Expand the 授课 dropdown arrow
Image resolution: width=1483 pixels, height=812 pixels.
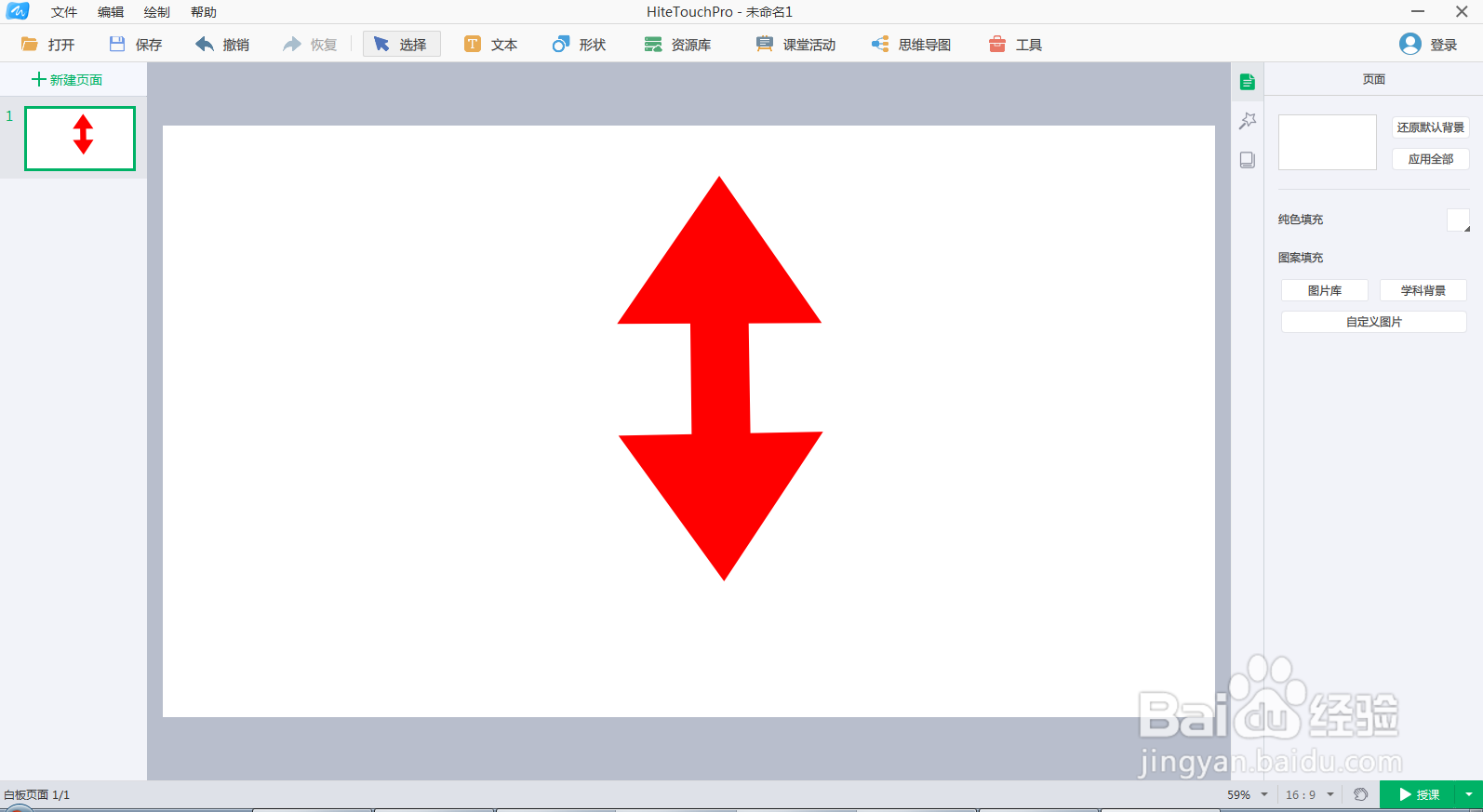click(1469, 795)
